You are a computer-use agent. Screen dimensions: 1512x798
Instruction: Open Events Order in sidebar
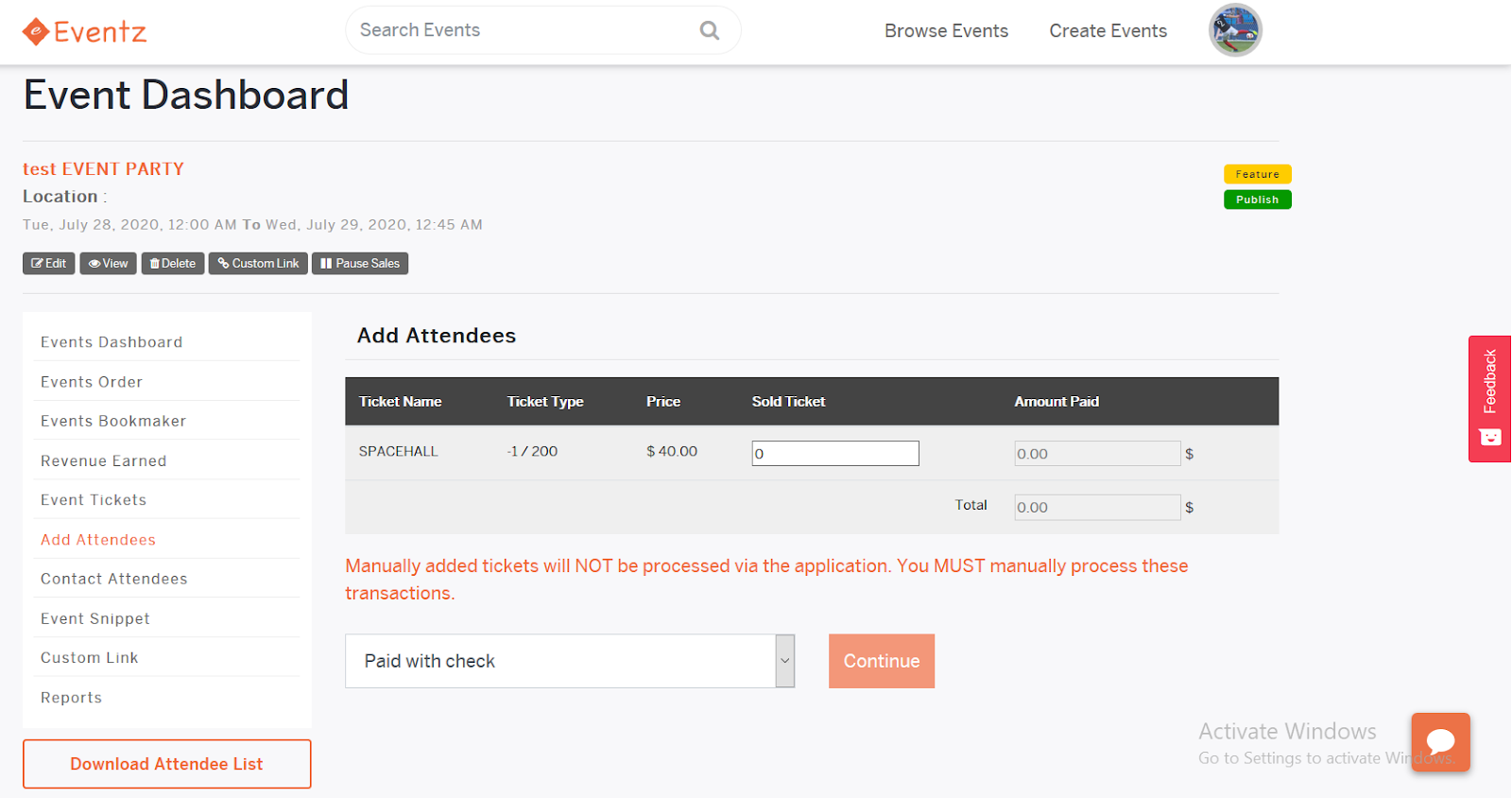pyautogui.click(x=92, y=382)
